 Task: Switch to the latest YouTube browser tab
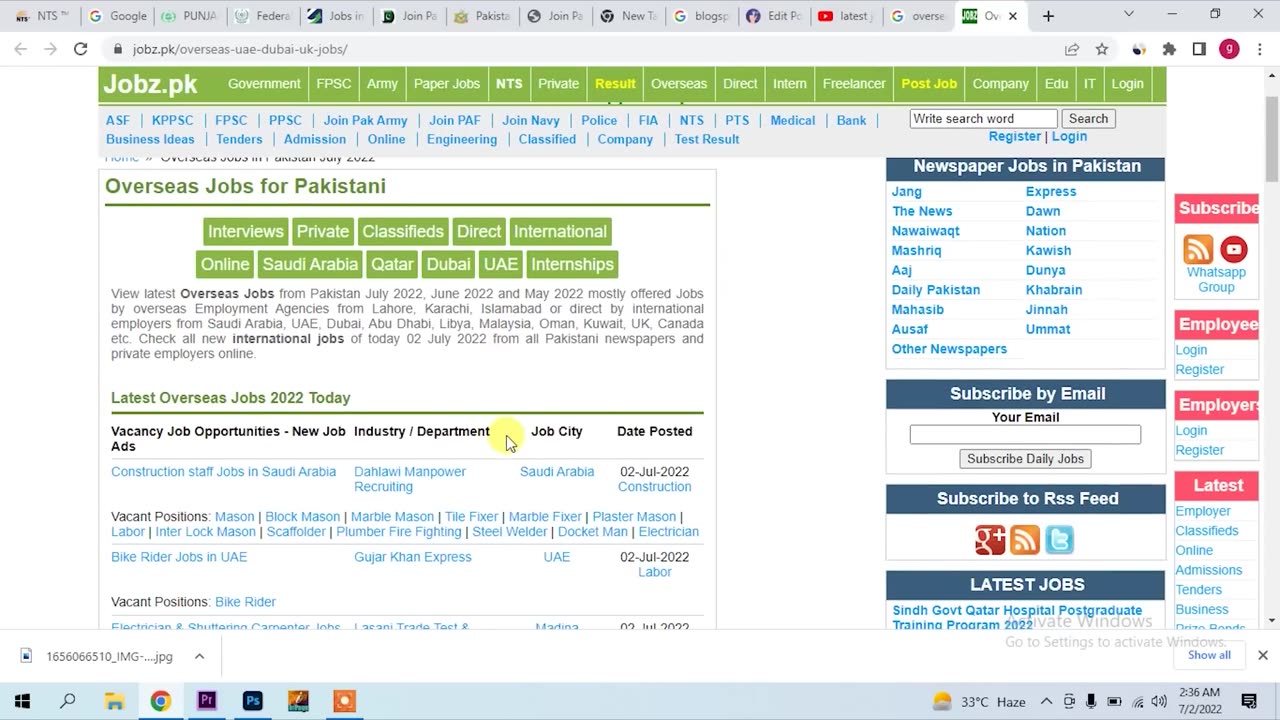(x=845, y=16)
